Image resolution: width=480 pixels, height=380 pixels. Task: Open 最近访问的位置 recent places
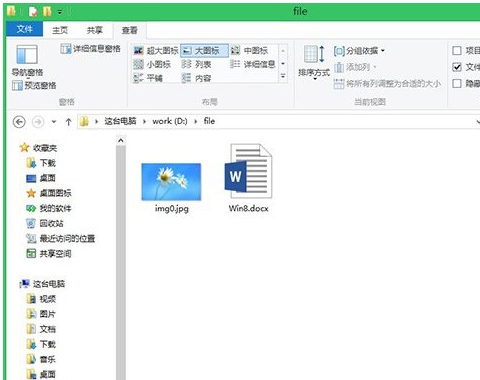tap(61, 238)
